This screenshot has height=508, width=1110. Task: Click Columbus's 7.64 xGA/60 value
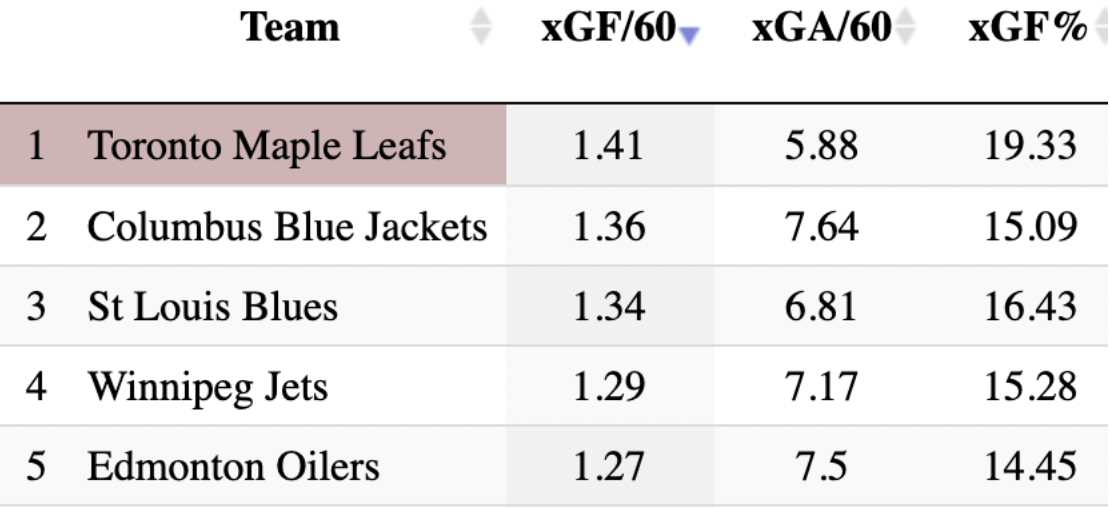coord(821,227)
